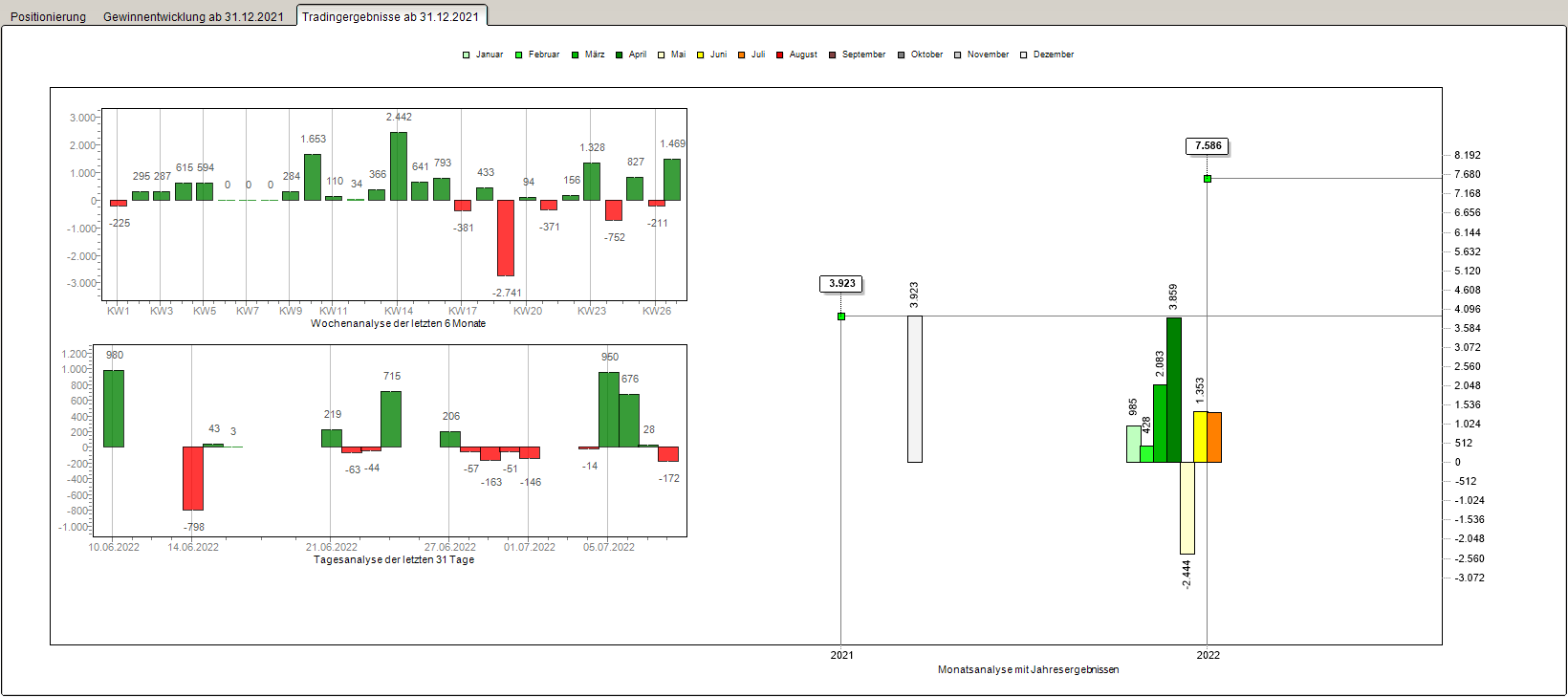Image resolution: width=1568 pixels, height=698 pixels.
Task: Select the 980 daily bar on 10.06.2022
Action: pos(114,408)
